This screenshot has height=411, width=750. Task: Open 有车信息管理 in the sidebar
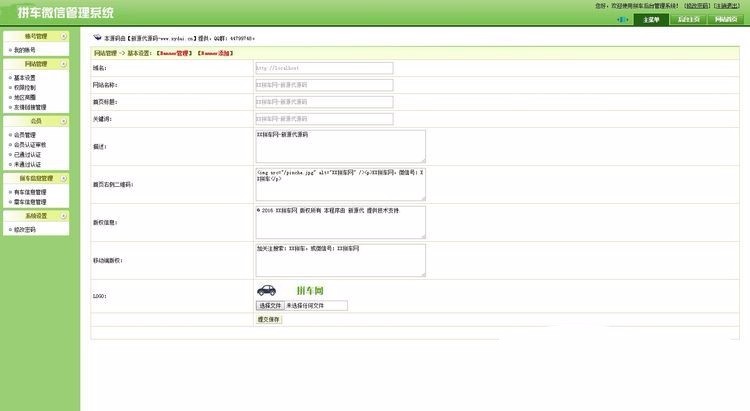[30, 192]
